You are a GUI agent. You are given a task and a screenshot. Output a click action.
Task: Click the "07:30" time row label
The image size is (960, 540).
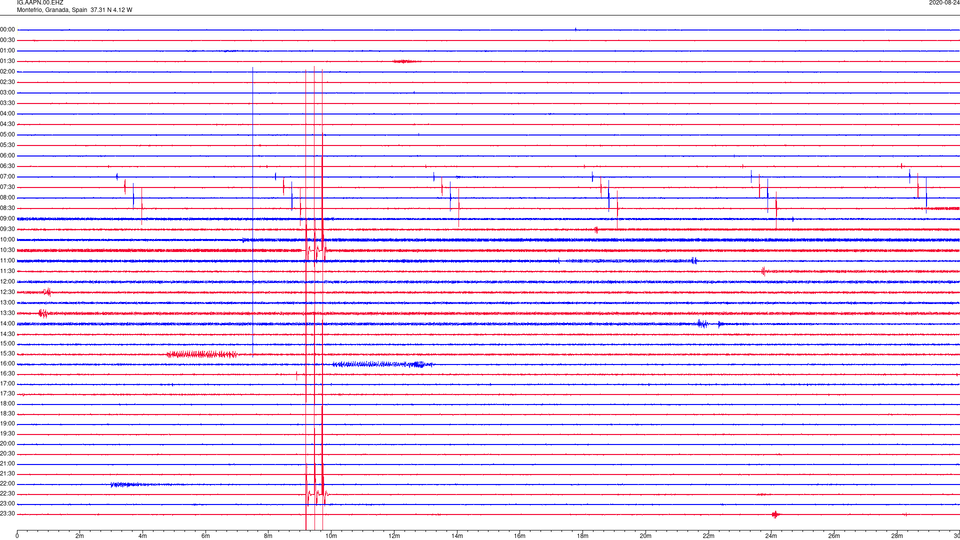[8, 187]
